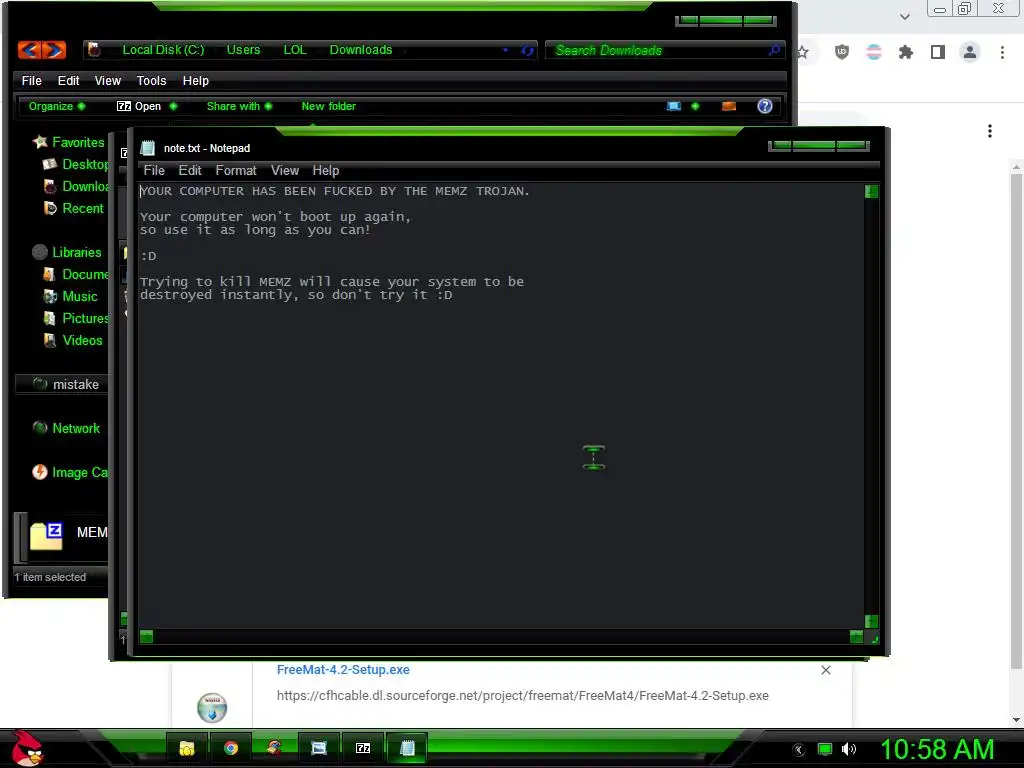Open Chrome from the taskbar
The height and width of the screenshot is (768, 1024).
pos(231,748)
